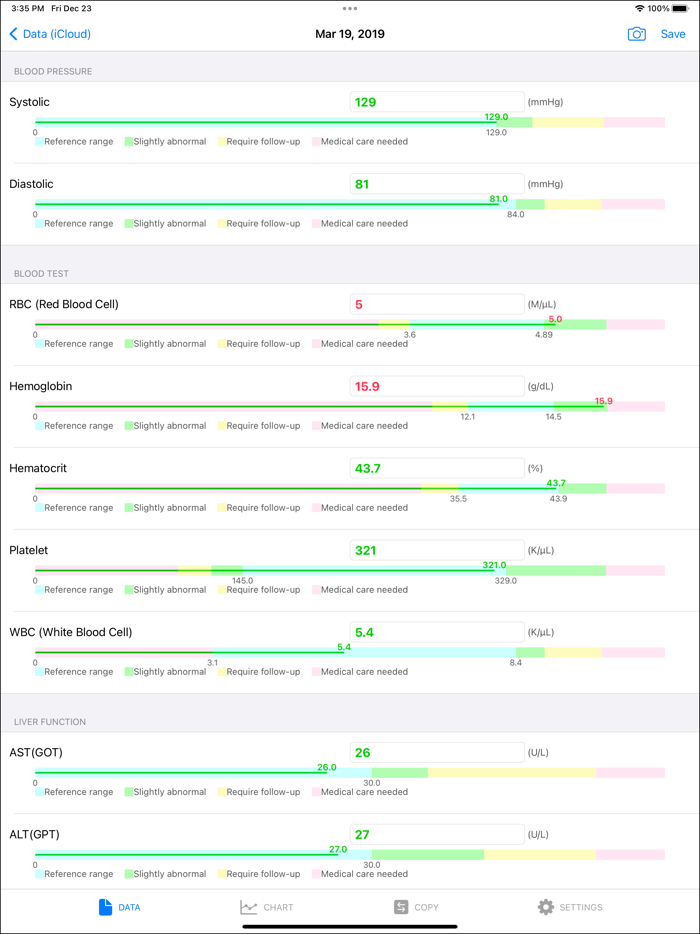700x934 pixels.
Task: Tap the back chevron next to Data (iCloud)
Action: (11, 34)
